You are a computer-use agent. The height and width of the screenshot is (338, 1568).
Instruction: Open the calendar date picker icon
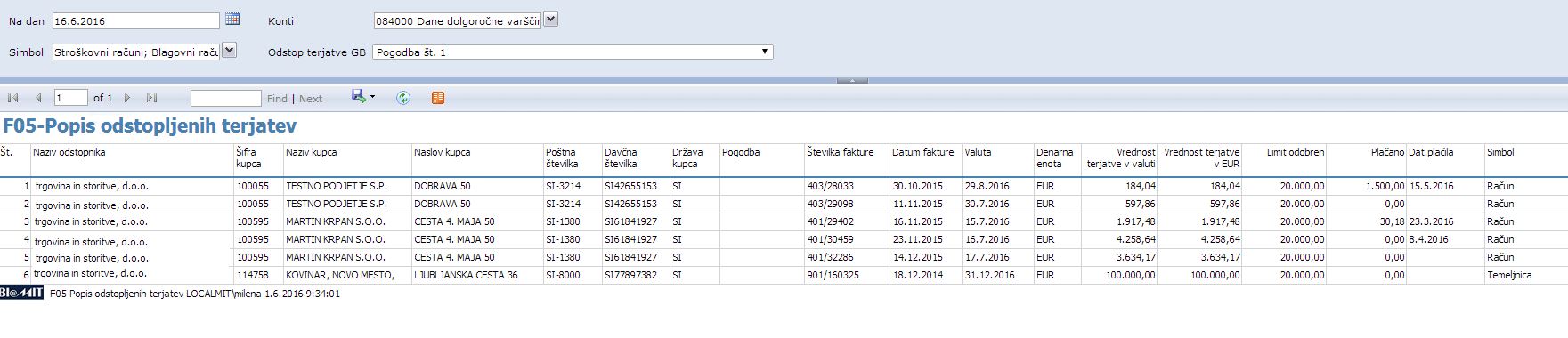(x=232, y=18)
